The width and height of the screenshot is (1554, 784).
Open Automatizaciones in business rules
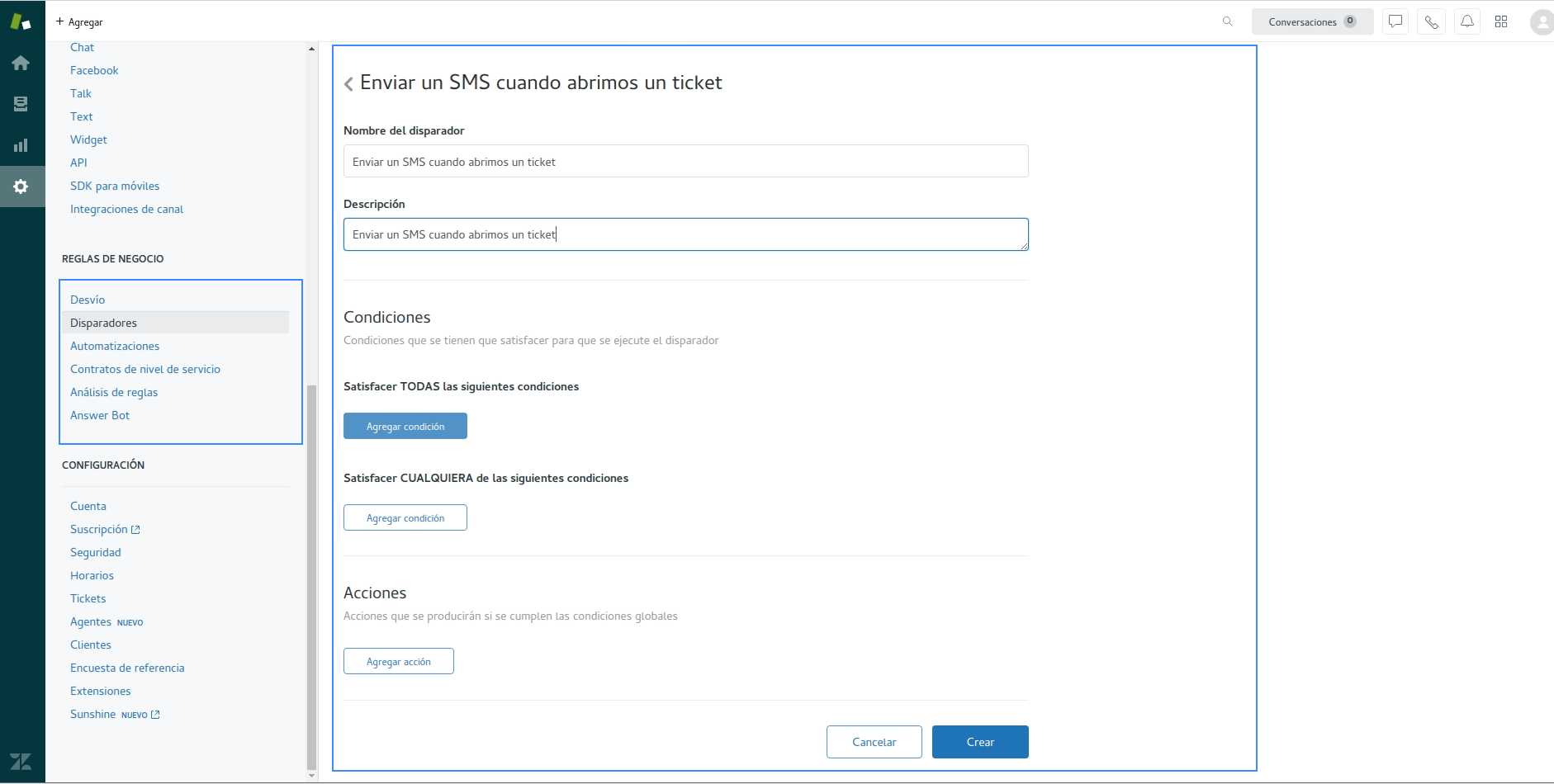pos(115,346)
